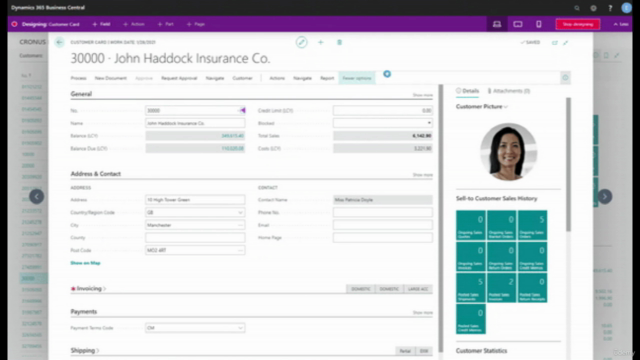The height and width of the screenshot is (360, 640).
Task: Click the Ongoing Sales Orders tile showing 5
Action: [x=532, y=225]
